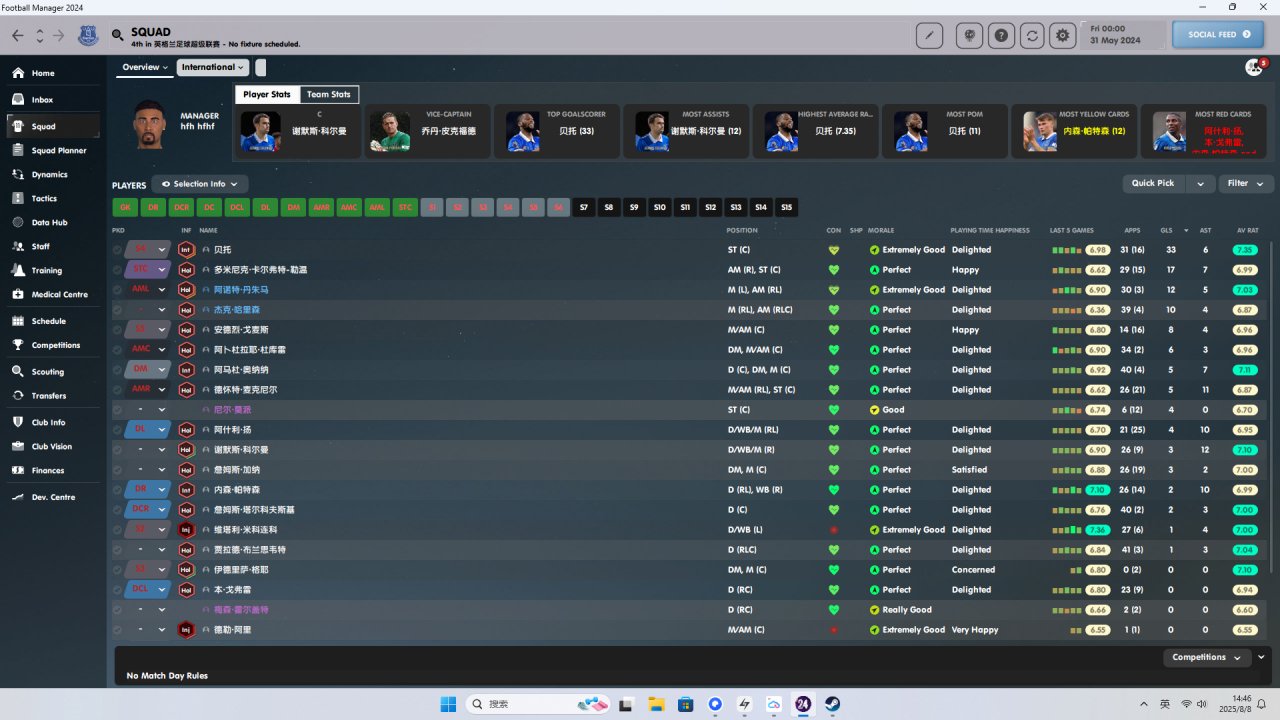Open the Medical Centre
Screen dimensions: 1280x720
pyautogui.click(x=59, y=295)
